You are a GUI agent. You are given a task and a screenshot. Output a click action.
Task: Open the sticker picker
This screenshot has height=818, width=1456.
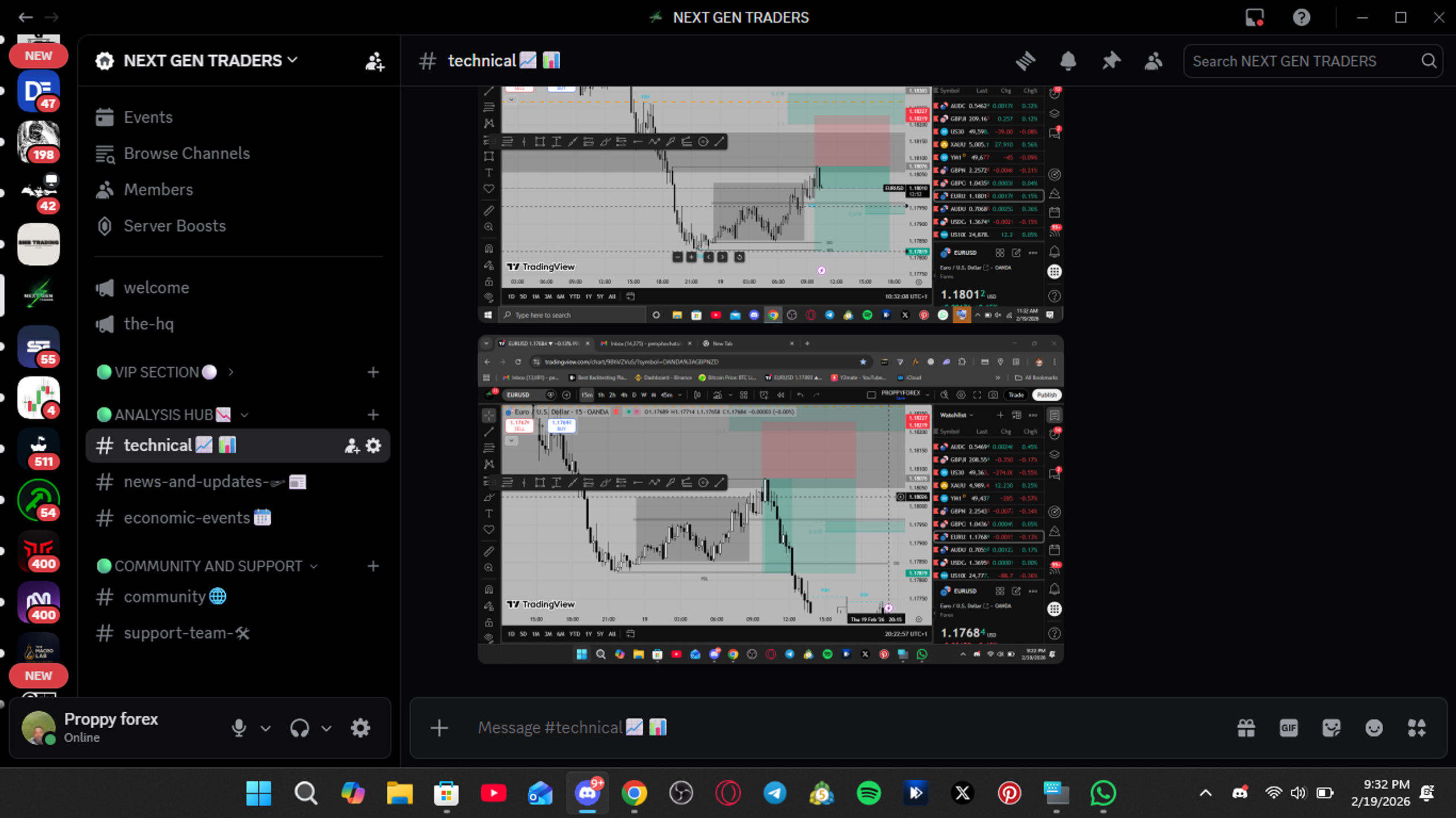tap(1331, 728)
